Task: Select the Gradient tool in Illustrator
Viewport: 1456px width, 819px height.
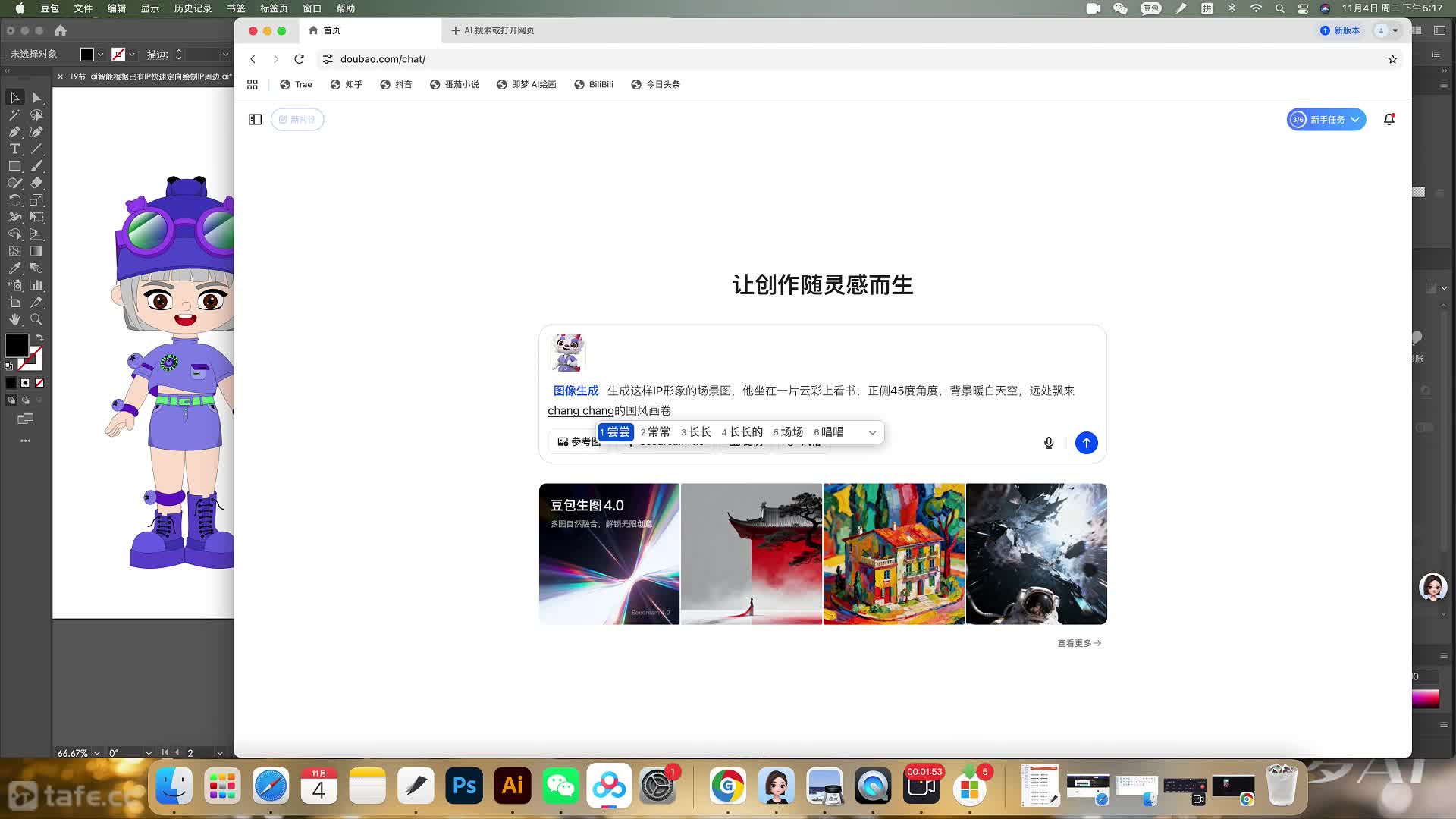Action: tap(36, 251)
